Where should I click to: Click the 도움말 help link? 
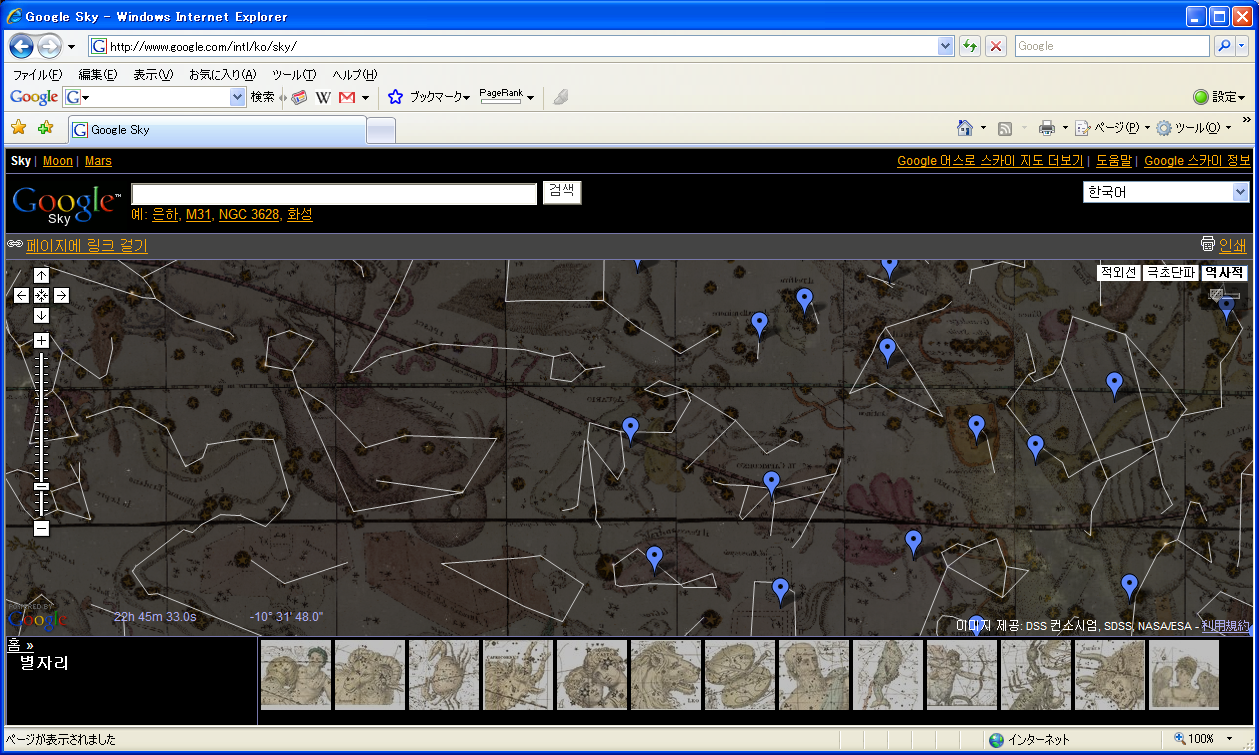[1114, 161]
